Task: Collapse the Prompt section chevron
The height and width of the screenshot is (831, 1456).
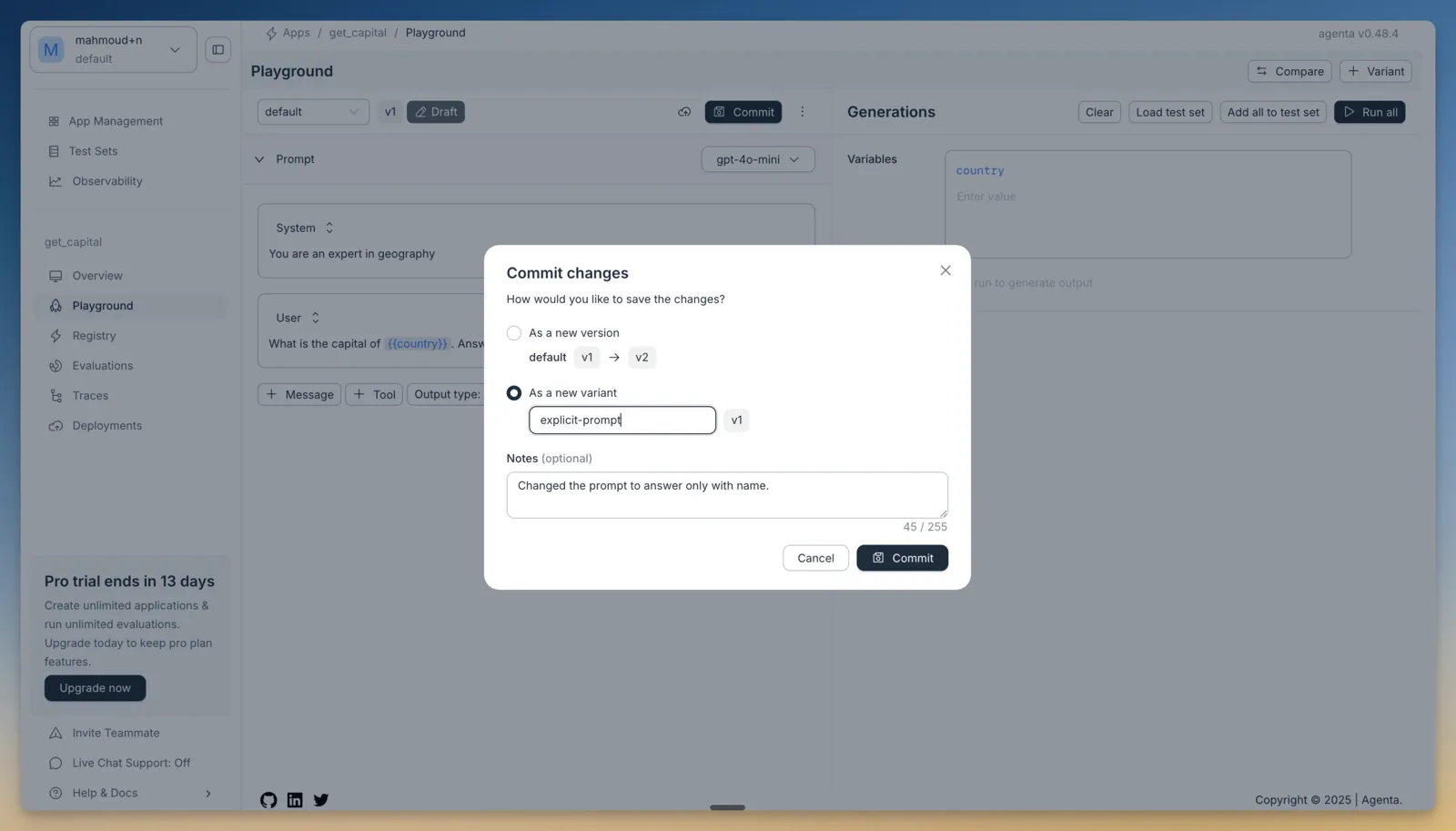Action: (259, 159)
